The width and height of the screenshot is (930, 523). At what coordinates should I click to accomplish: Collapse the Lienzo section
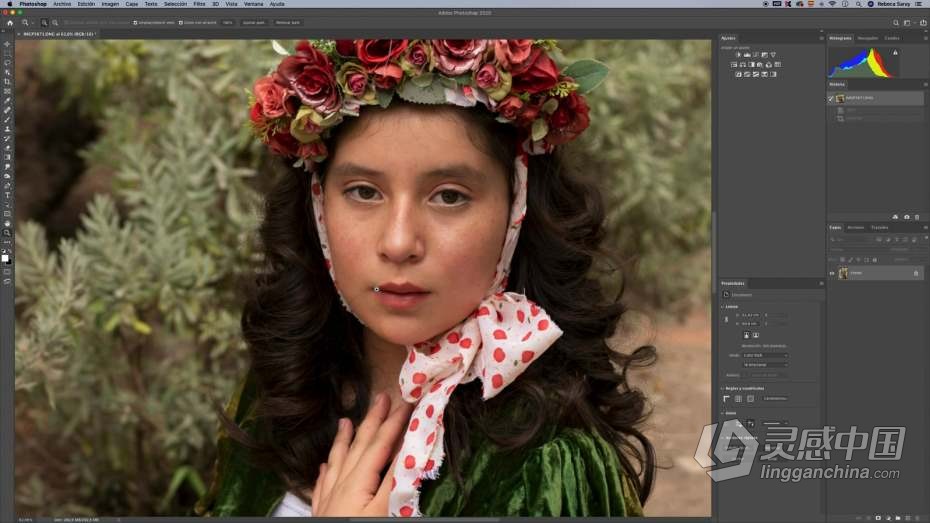click(x=722, y=307)
